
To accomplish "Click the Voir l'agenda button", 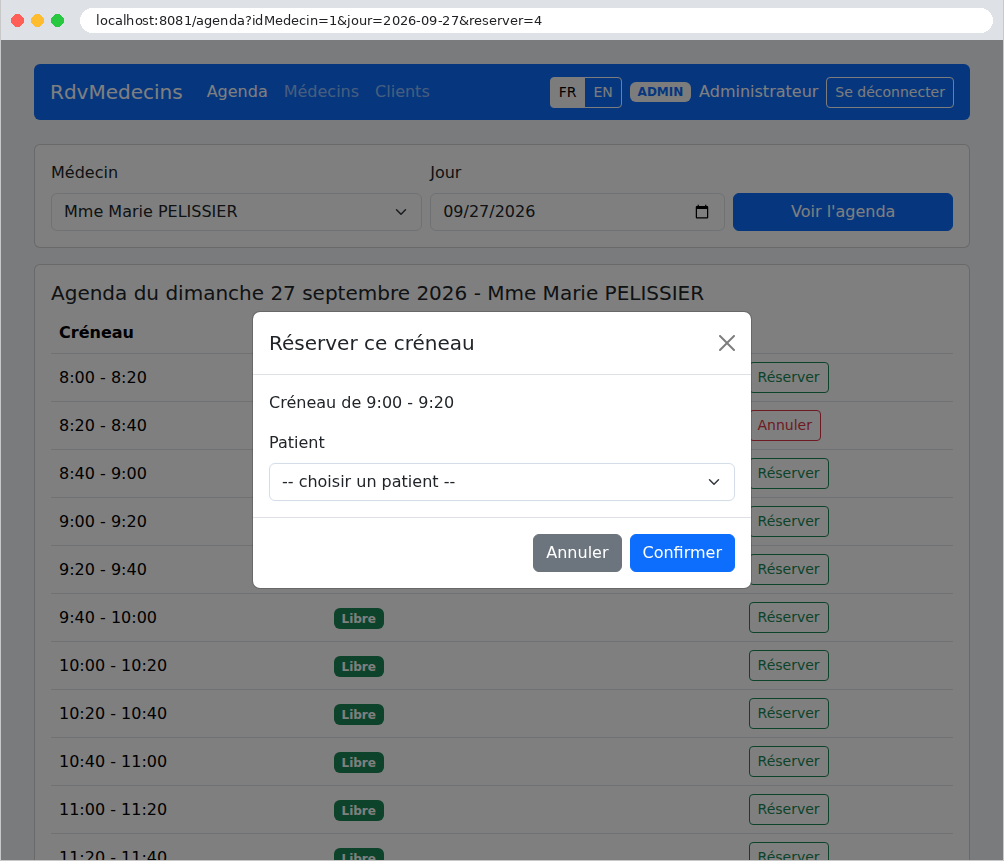I will pyautogui.click(x=843, y=212).
